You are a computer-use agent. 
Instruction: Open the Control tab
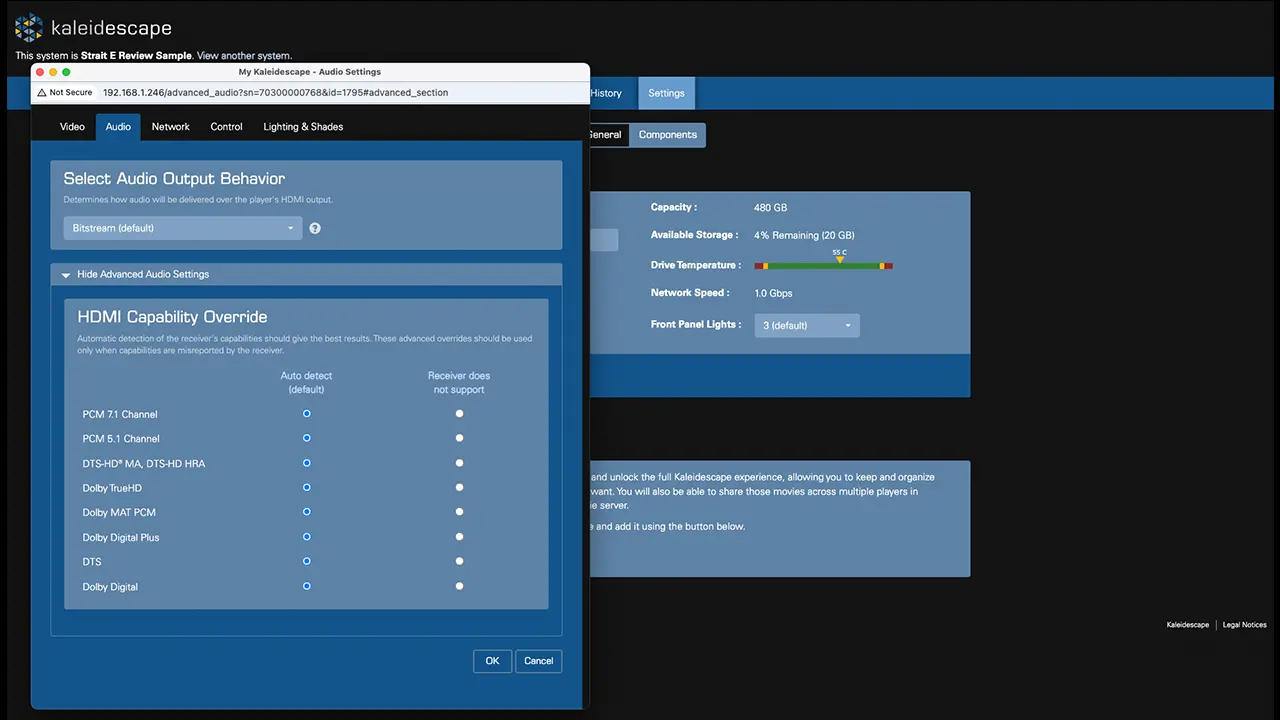[x=226, y=127]
